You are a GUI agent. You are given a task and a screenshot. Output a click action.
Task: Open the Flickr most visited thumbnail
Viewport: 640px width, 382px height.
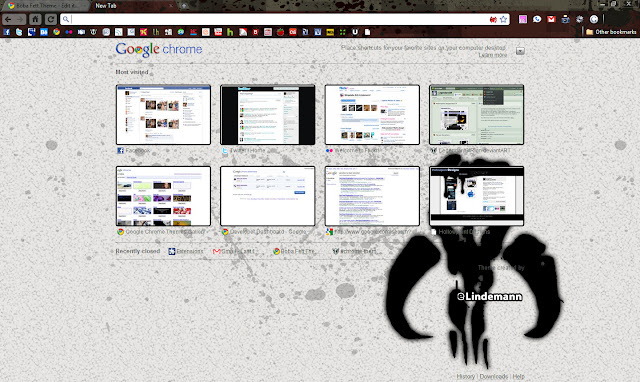coord(372,115)
